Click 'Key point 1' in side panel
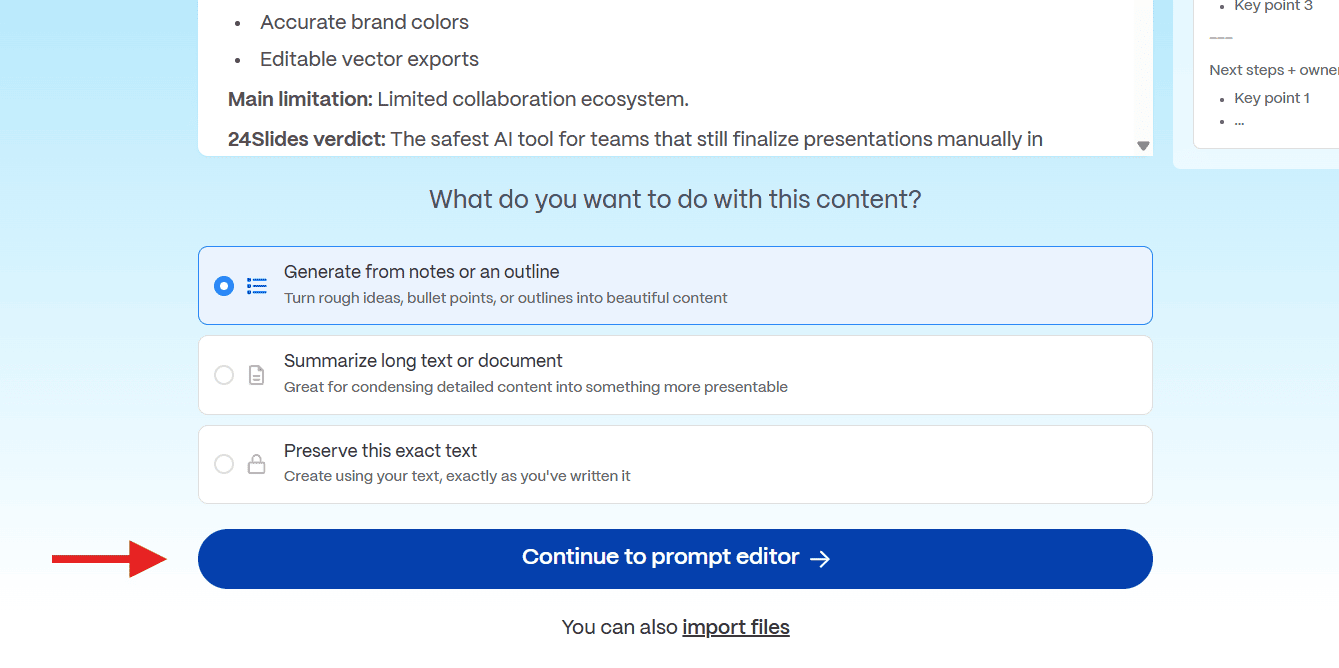The image size is (1339, 668). tap(1272, 98)
